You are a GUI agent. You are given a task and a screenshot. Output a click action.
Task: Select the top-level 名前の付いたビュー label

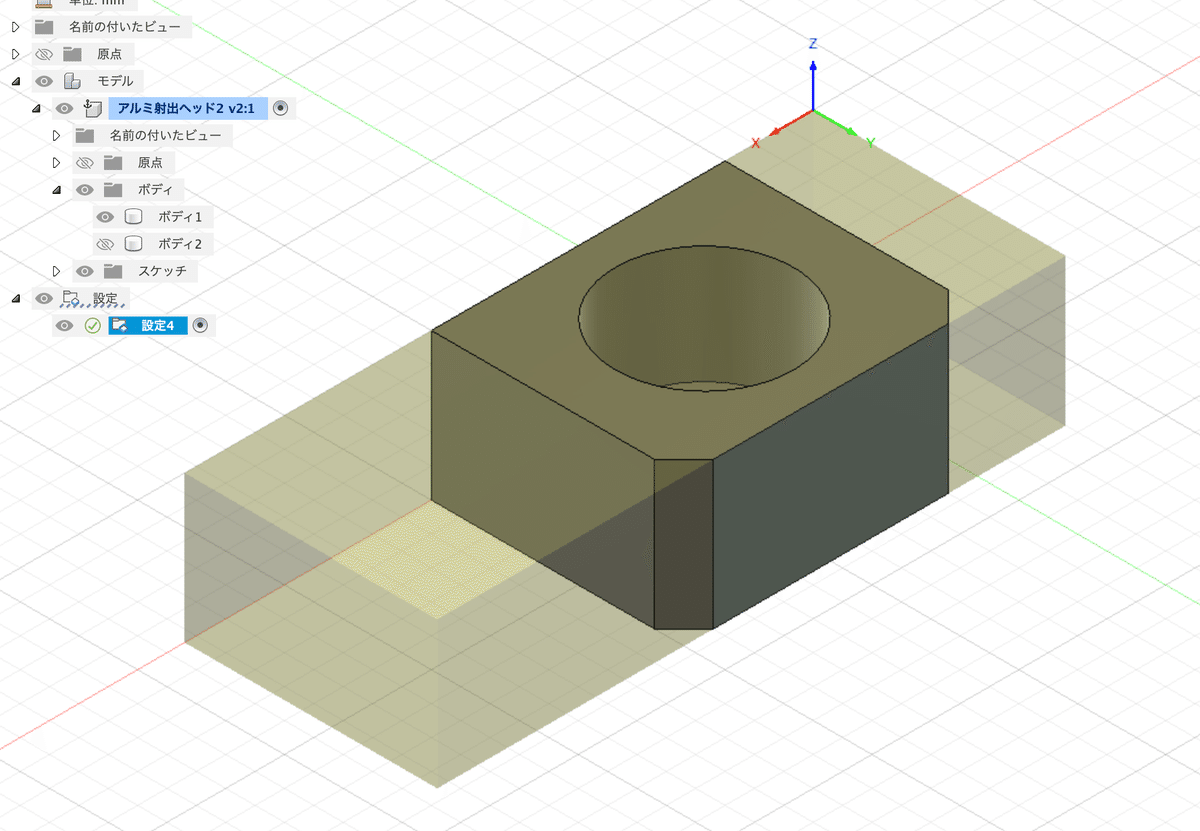click(125, 27)
